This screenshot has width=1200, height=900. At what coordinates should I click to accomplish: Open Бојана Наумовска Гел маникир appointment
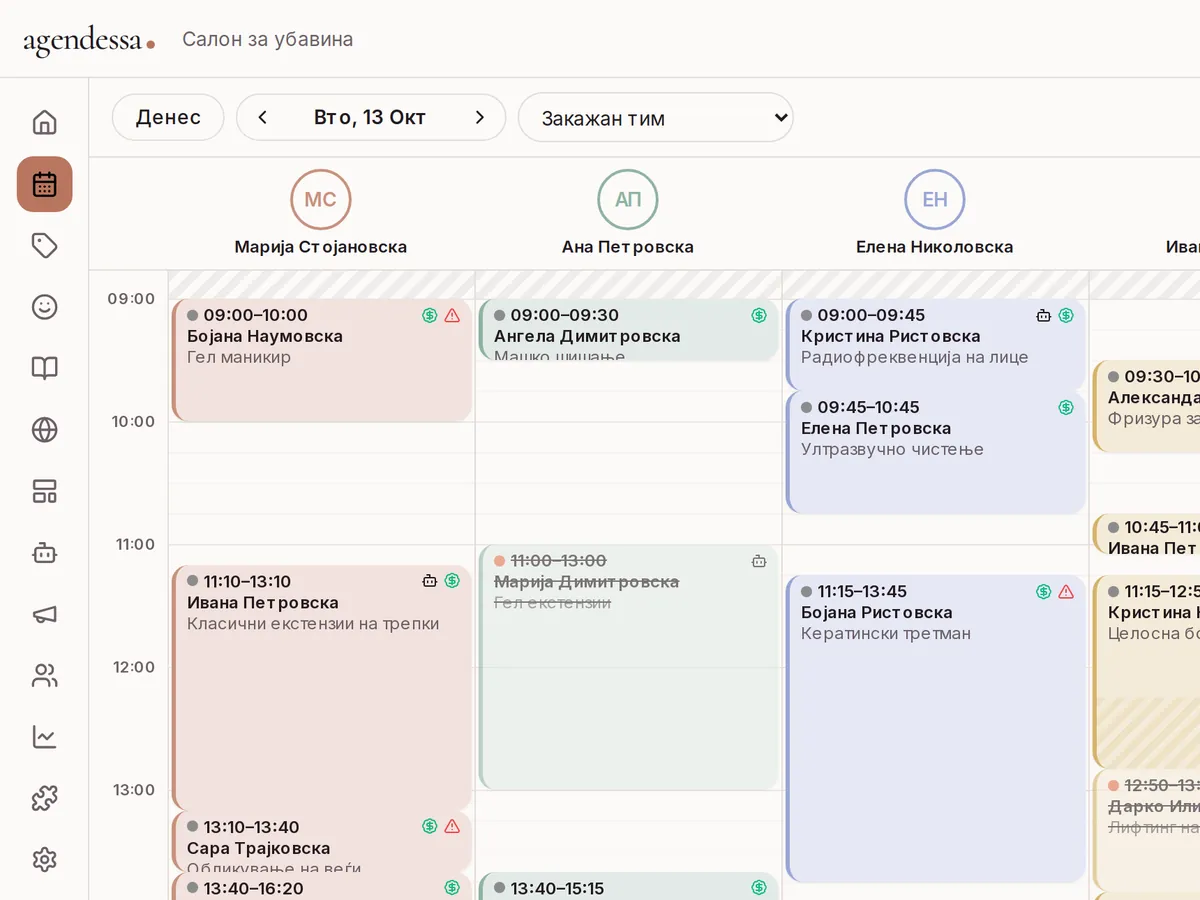point(322,360)
